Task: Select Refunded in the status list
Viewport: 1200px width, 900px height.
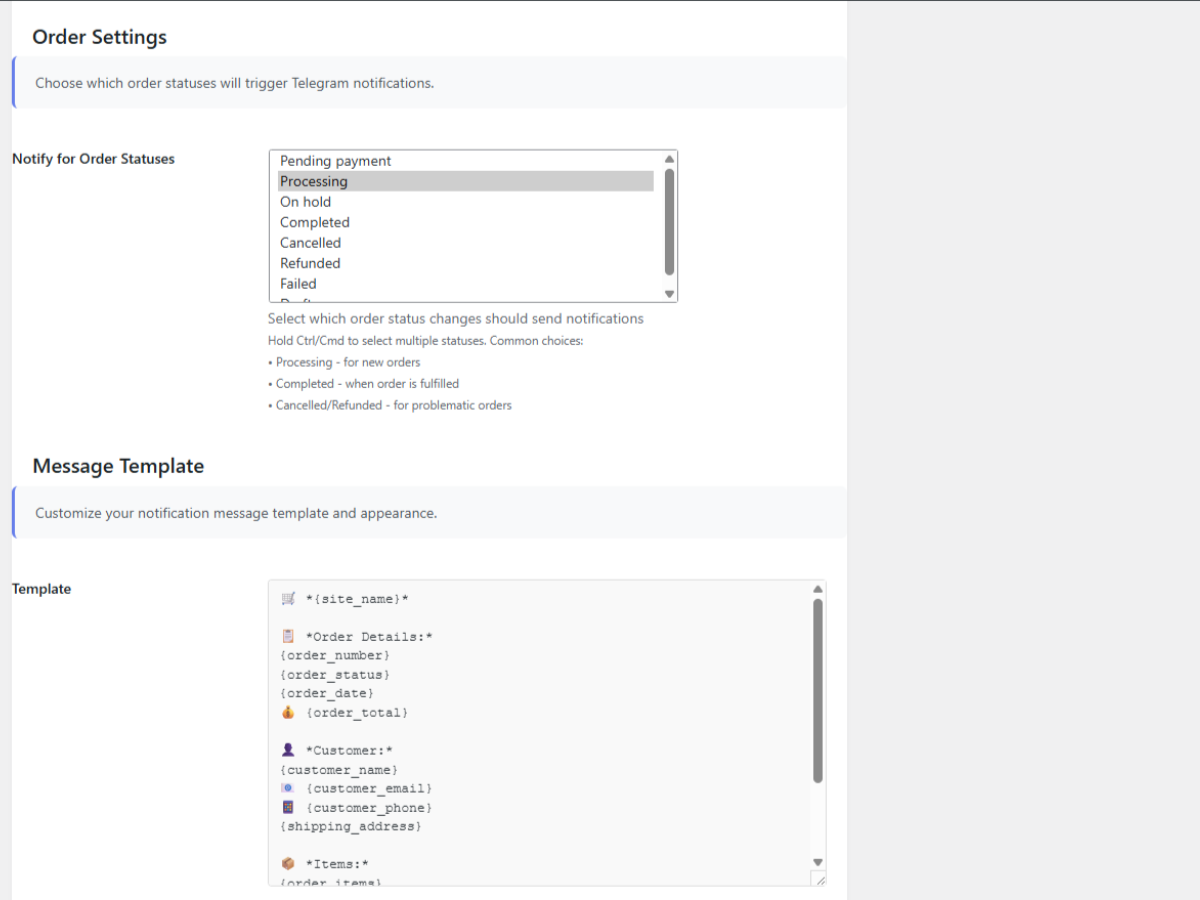Action: point(310,263)
